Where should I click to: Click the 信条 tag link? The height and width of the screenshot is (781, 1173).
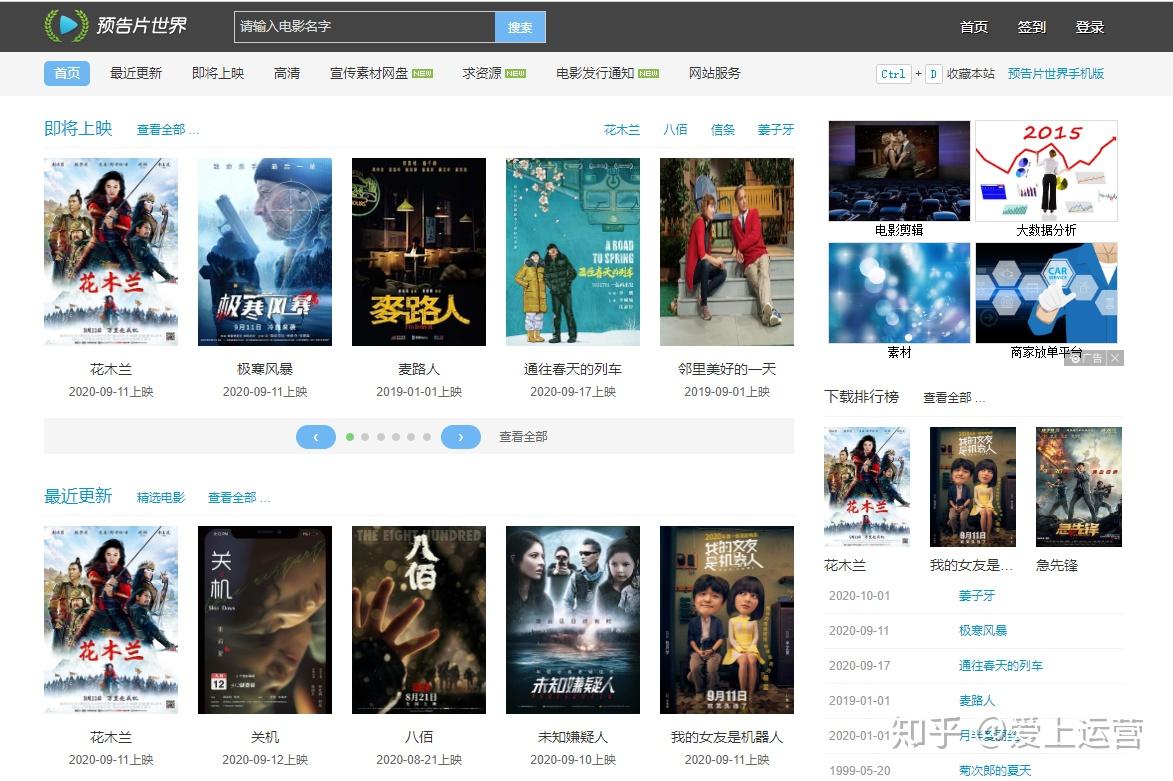(722, 129)
